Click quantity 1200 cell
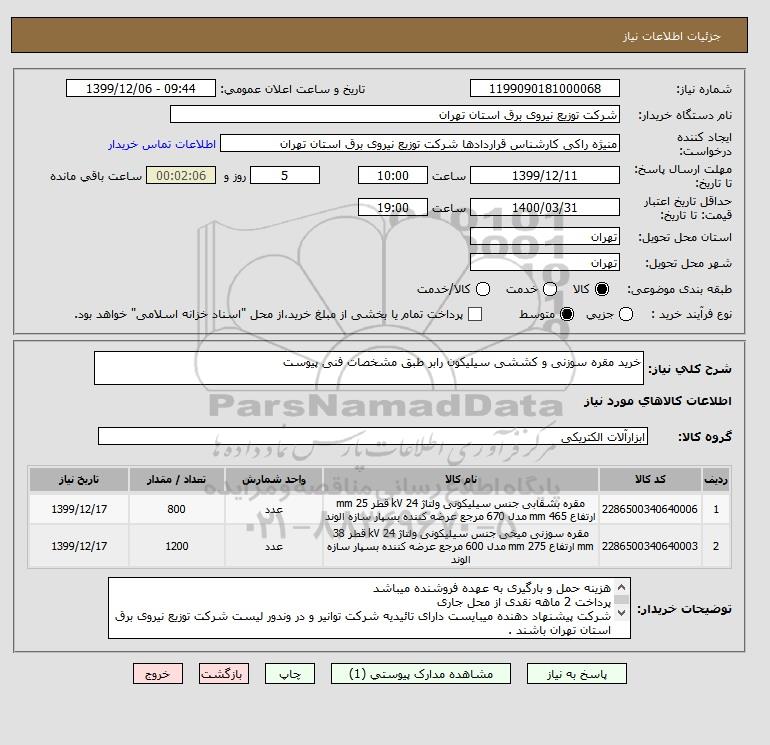The image size is (770, 745). (x=177, y=546)
